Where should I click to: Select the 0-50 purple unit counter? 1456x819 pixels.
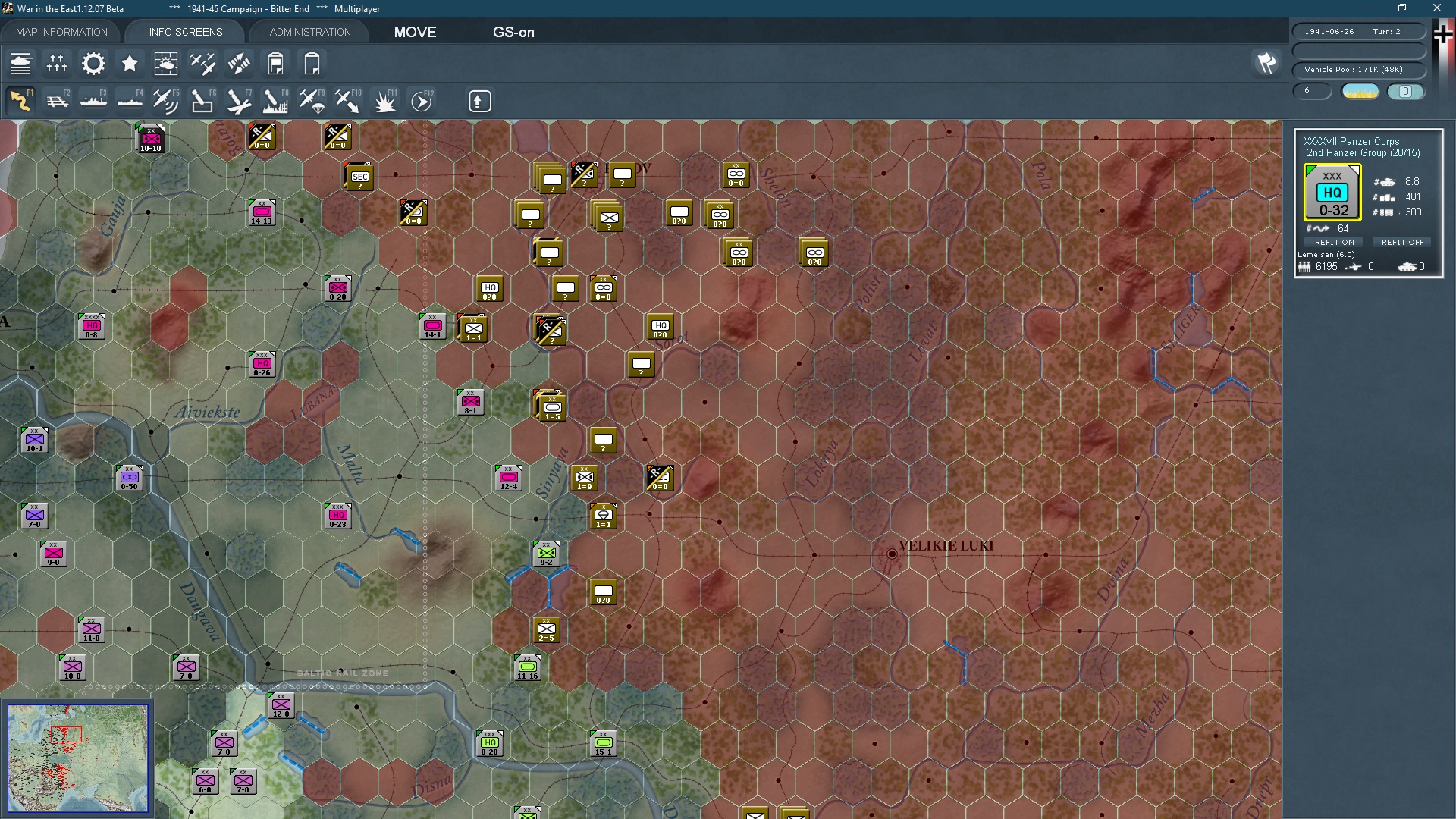129,479
